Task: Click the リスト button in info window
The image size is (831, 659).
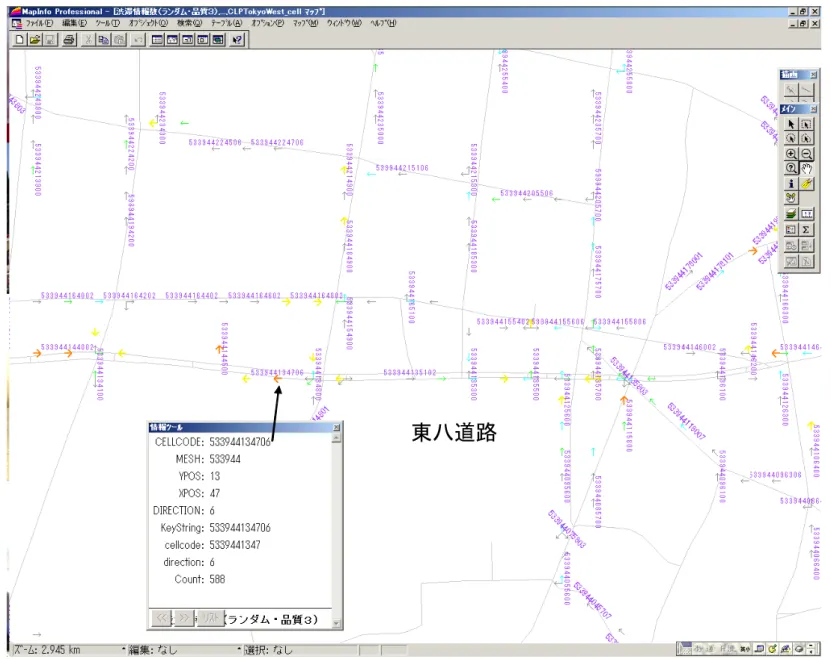Action: (211, 618)
